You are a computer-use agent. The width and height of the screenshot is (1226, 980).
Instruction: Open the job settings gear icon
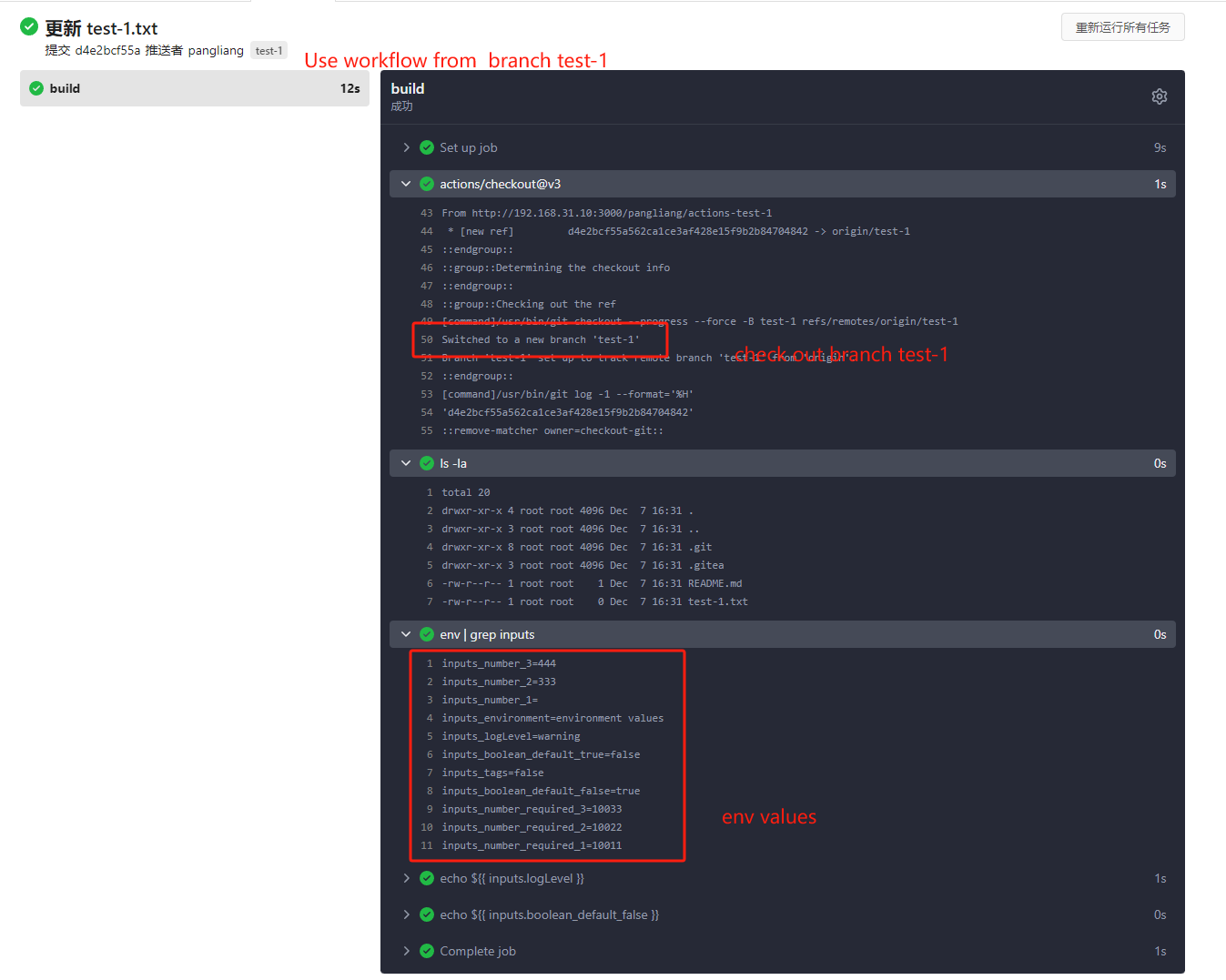click(1159, 96)
